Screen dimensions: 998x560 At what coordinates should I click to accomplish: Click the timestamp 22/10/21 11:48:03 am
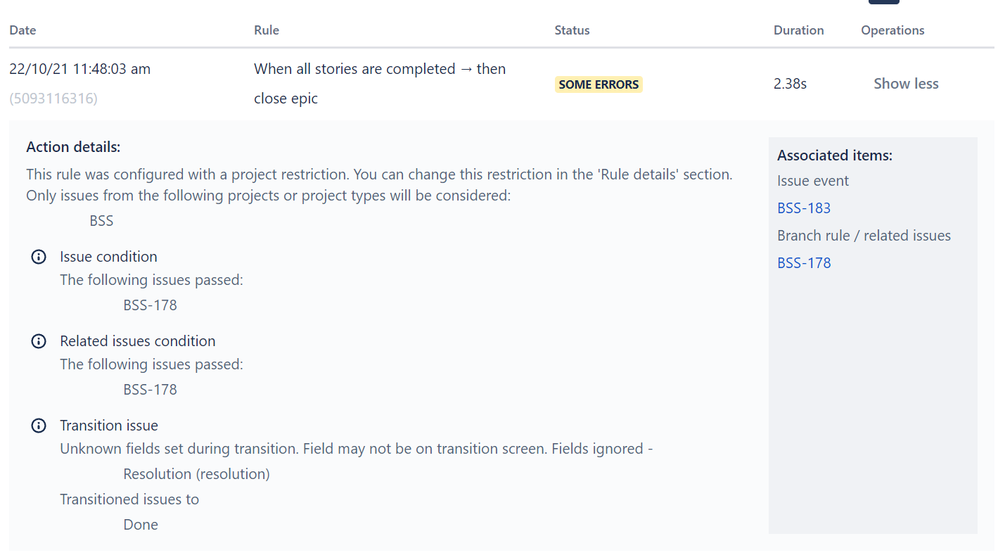(80, 69)
